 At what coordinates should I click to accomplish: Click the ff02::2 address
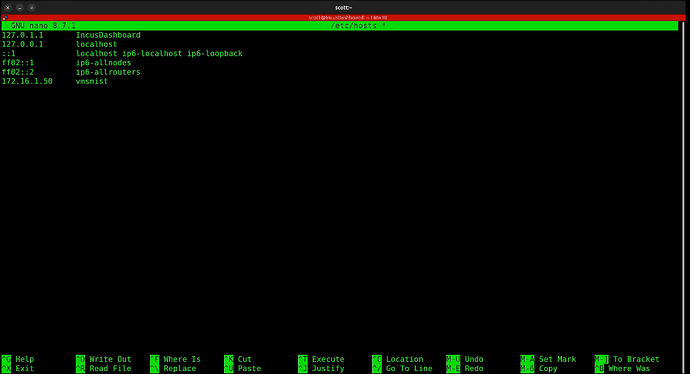click(x=18, y=72)
